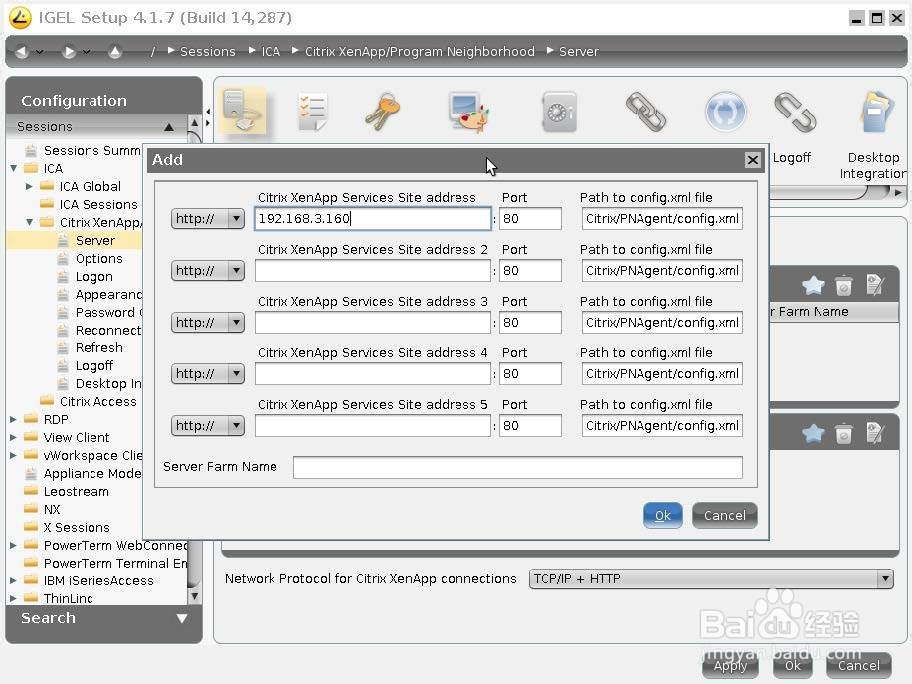Click the Site address 2 input field
Viewport: 912px width, 684px height.
[373, 270]
